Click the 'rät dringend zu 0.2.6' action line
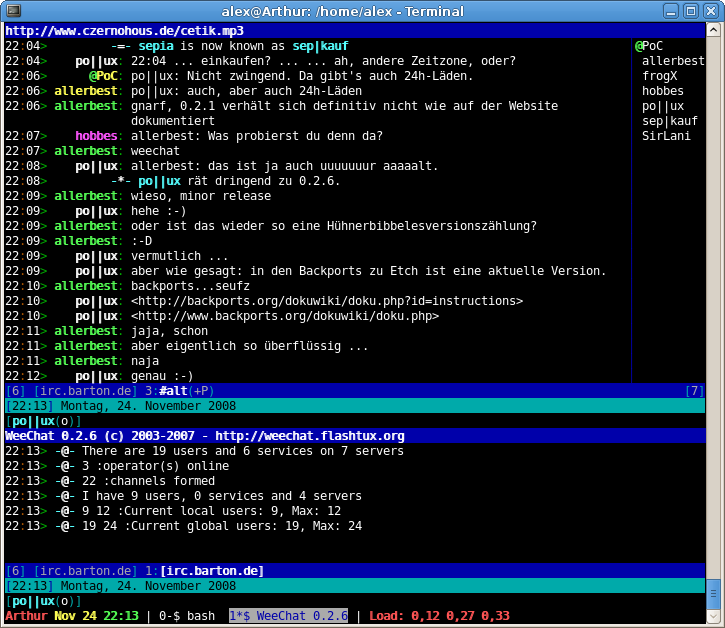The image size is (725, 628). coord(264,181)
